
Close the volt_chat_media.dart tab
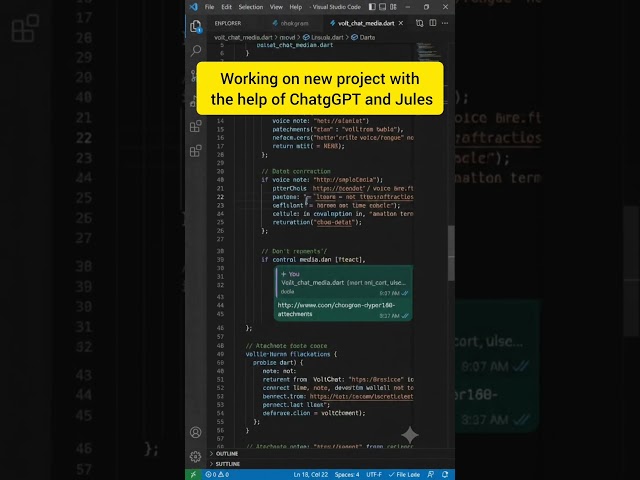pos(401,23)
